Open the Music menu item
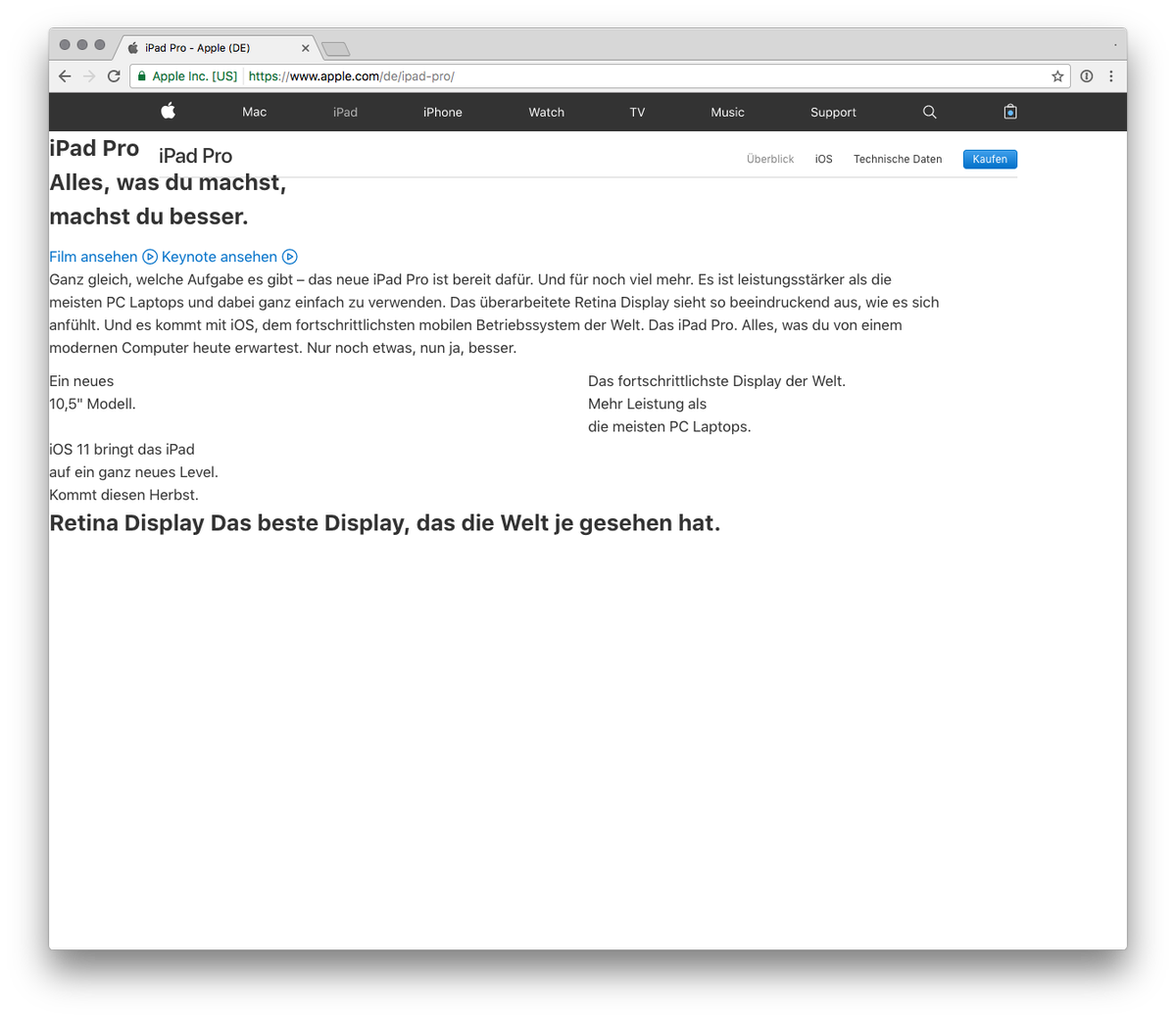 (x=728, y=113)
